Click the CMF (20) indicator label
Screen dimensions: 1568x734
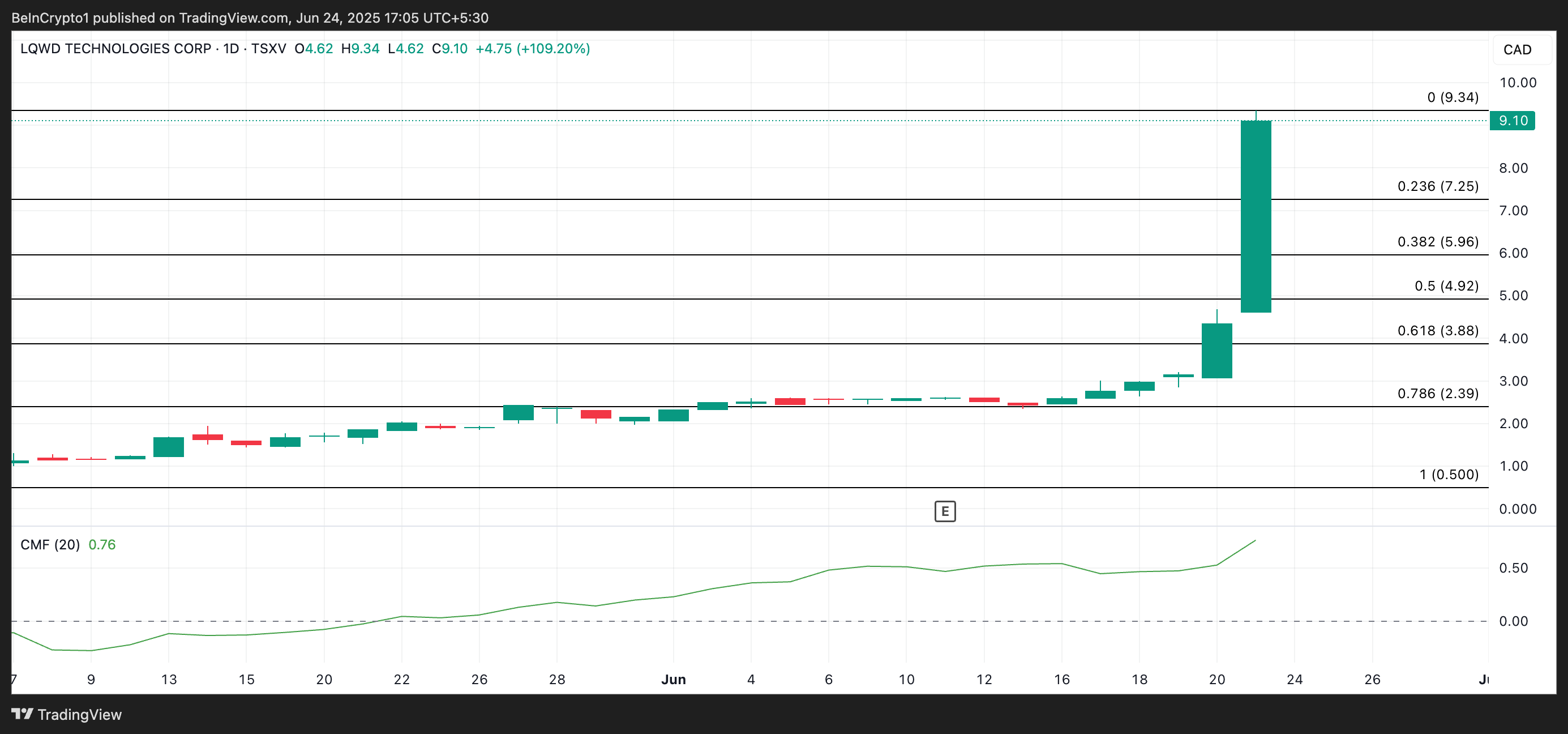(50, 545)
